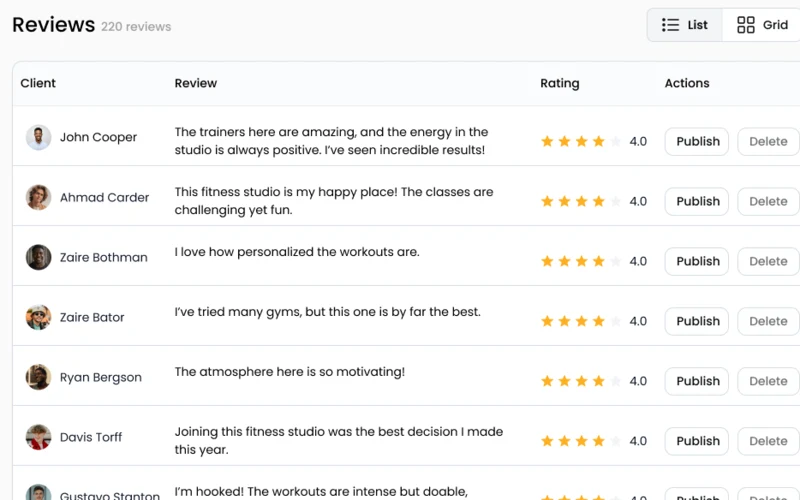Publish Davis Torff's review
The width and height of the screenshot is (800, 500).
[x=697, y=441]
